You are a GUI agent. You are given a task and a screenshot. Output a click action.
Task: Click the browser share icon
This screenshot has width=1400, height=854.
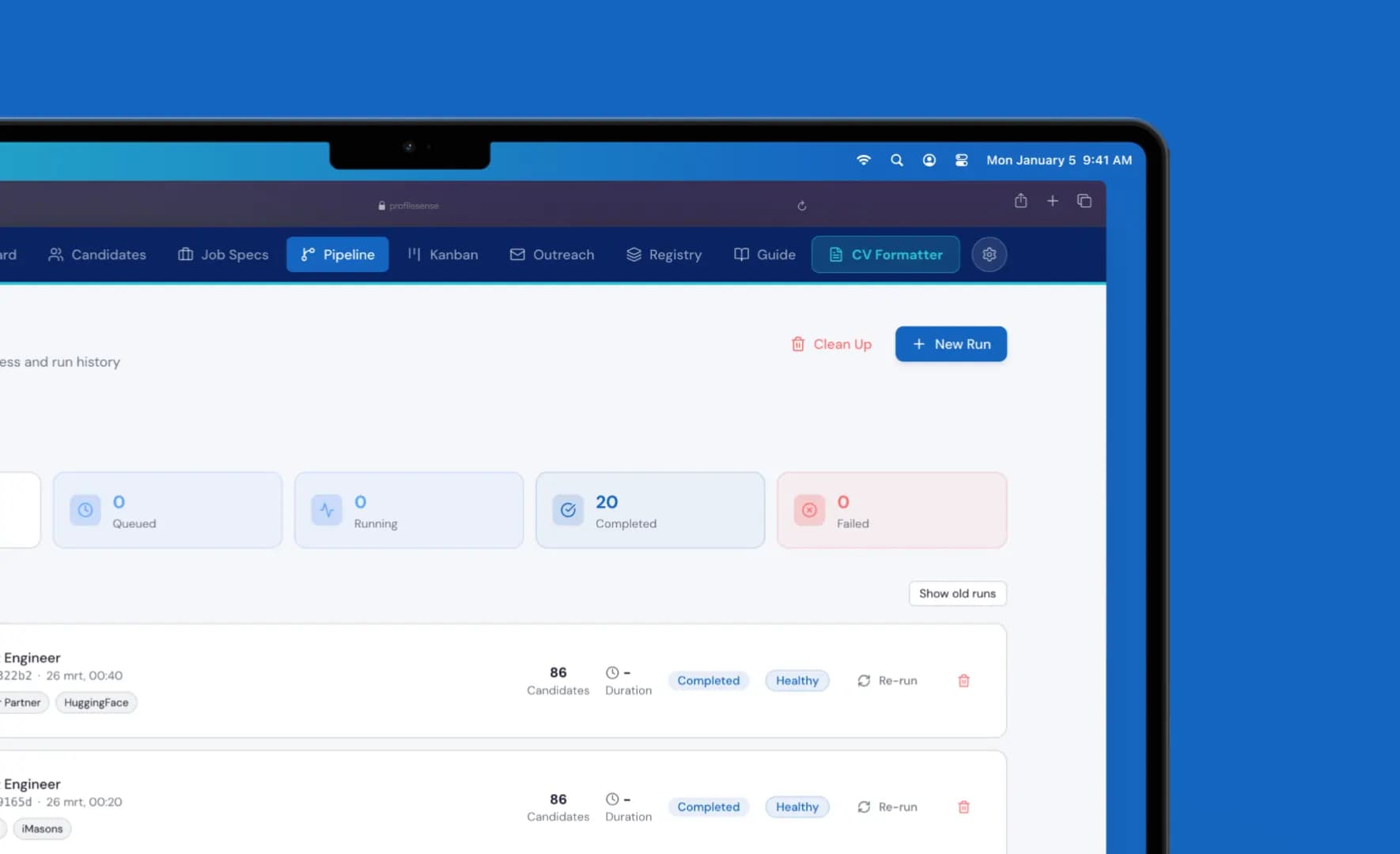[x=1020, y=201]
